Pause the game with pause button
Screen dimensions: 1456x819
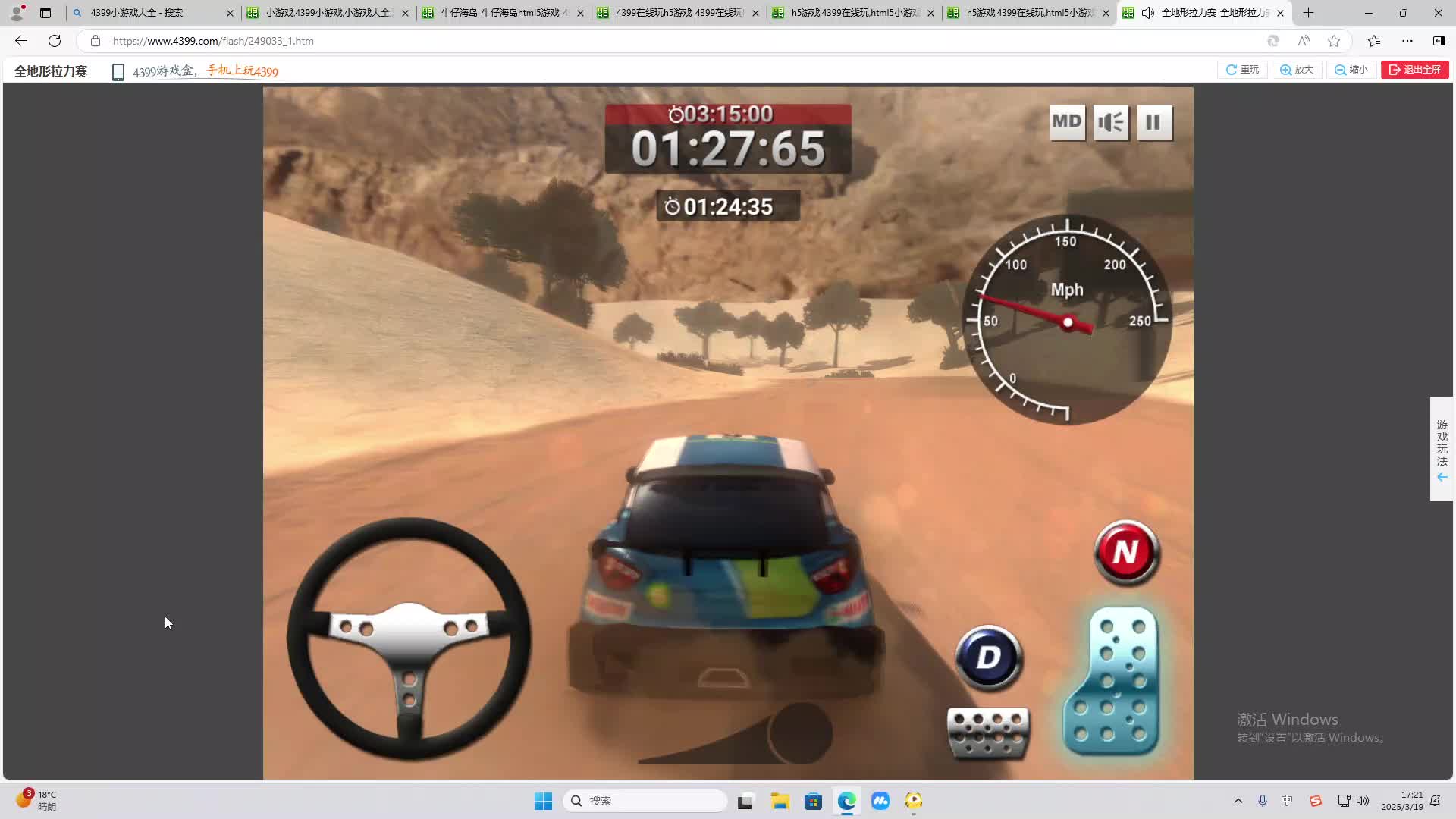[1153, 122]
